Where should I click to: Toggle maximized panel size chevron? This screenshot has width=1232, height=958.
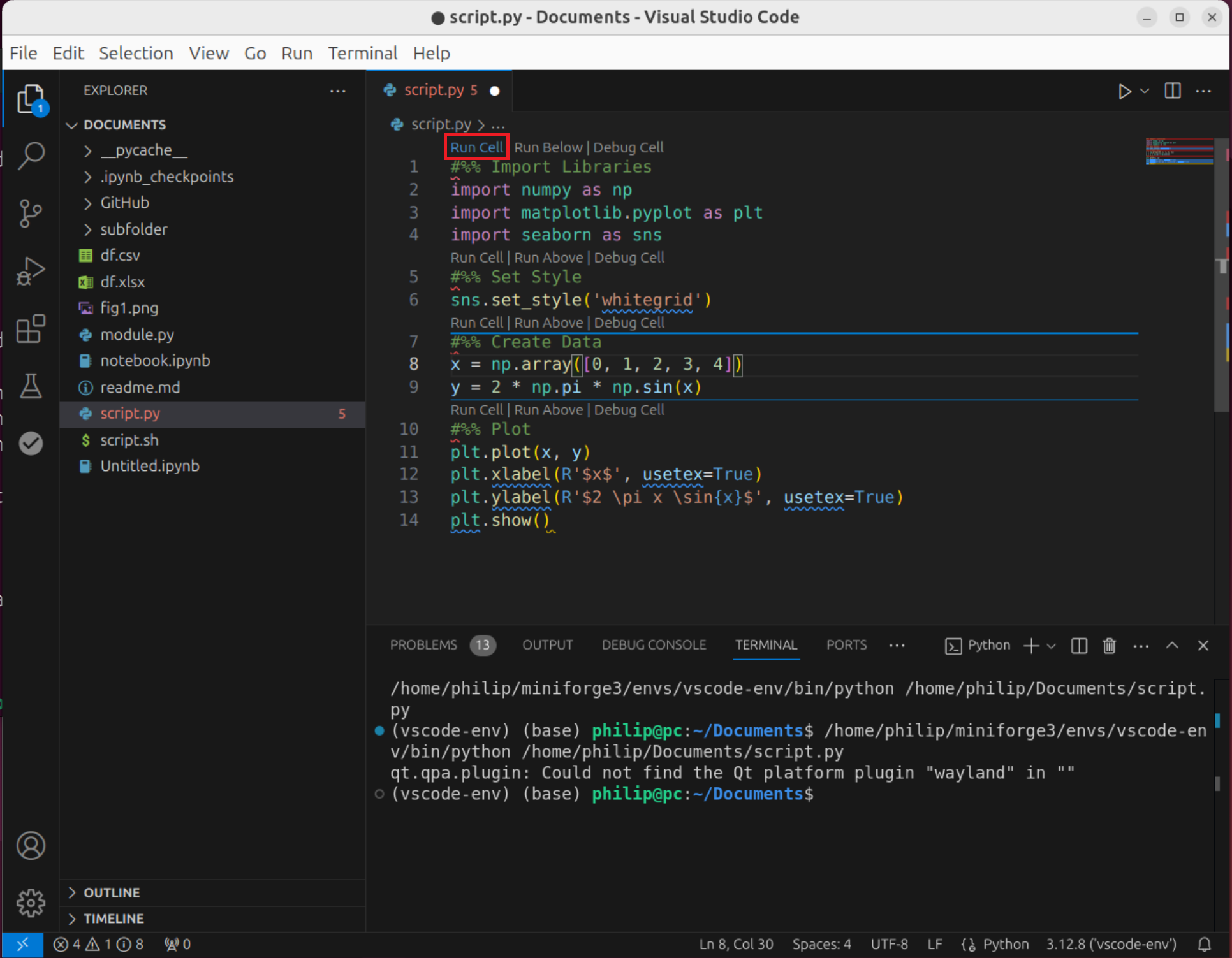pos(1172,646)
